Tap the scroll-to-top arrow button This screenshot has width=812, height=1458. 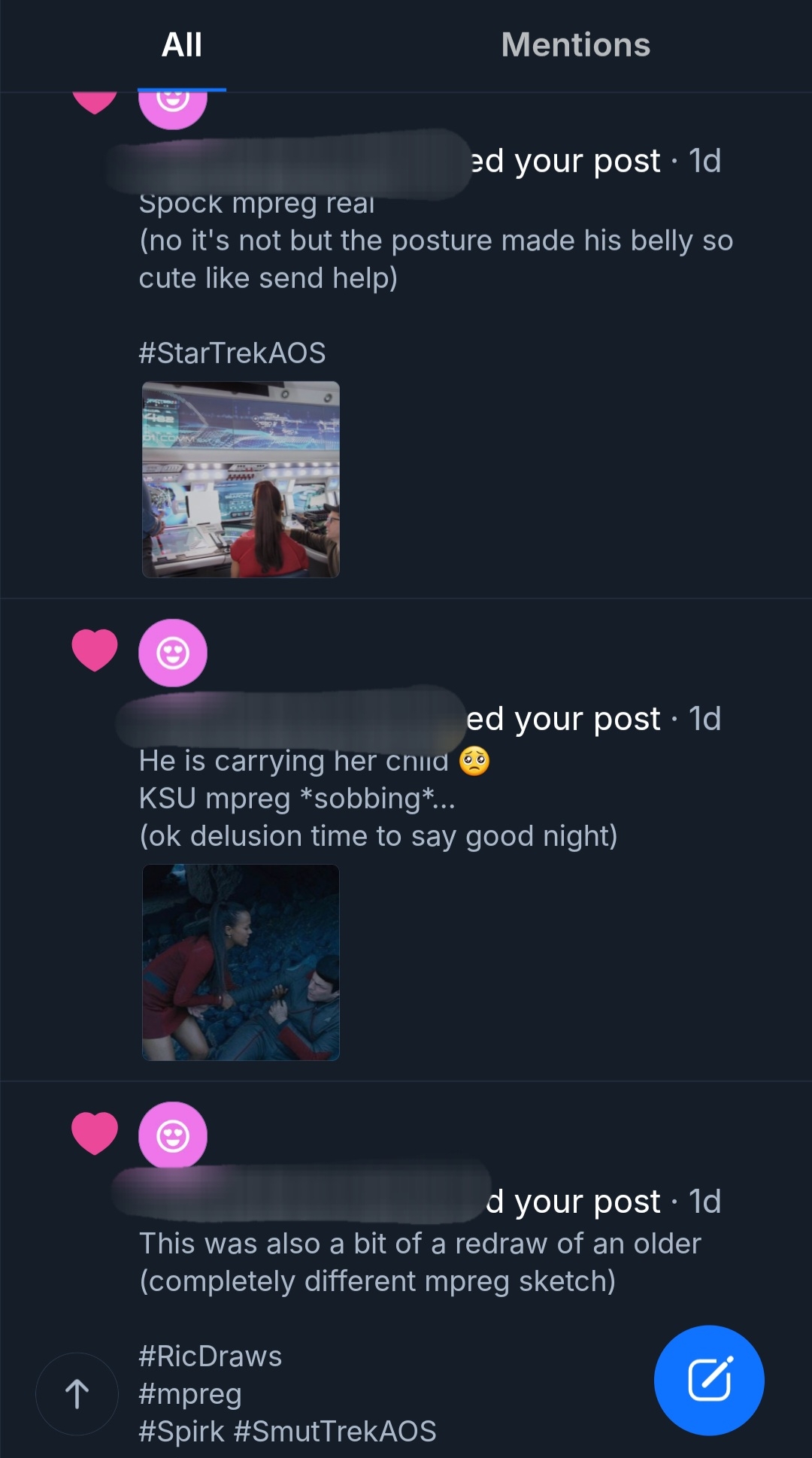(77, 1393)
